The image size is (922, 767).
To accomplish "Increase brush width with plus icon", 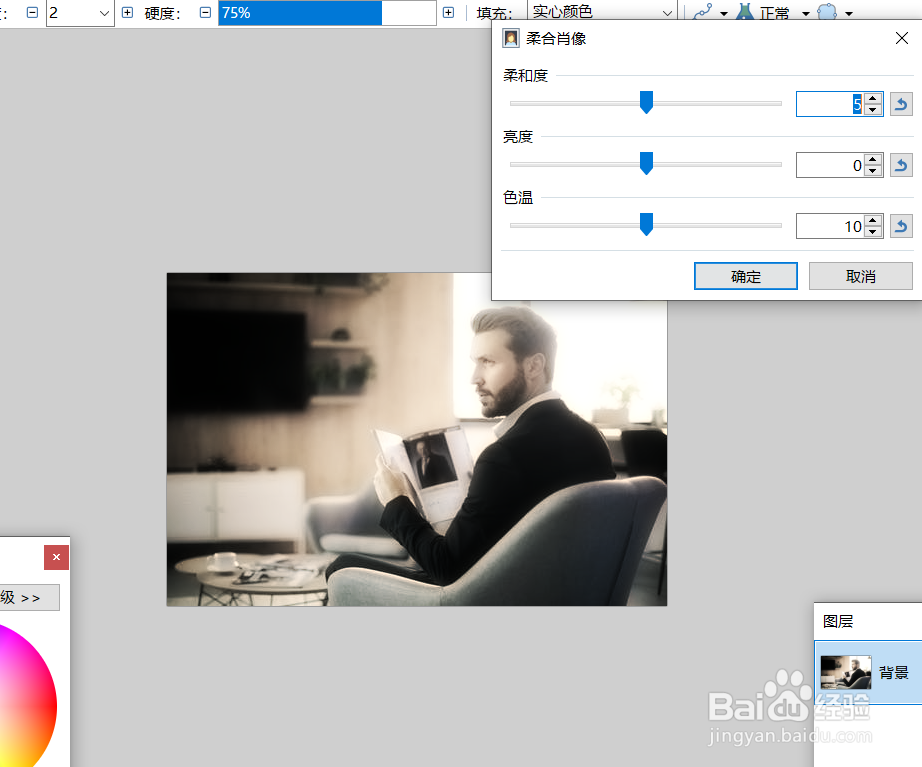I will (x=127, y=12).
